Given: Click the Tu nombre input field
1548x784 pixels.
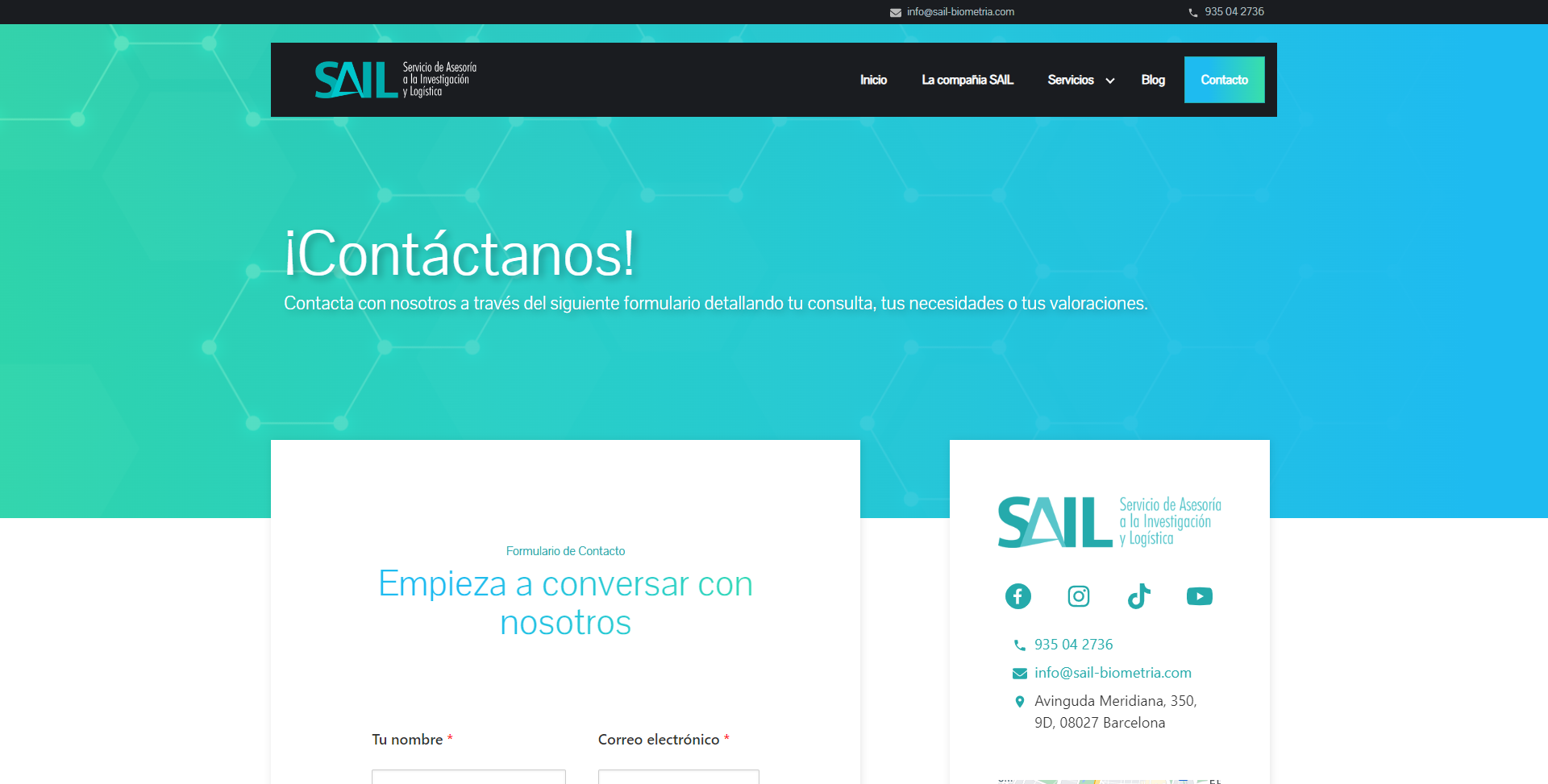Looking at the screenshot, I should click(x=468, y=777).
